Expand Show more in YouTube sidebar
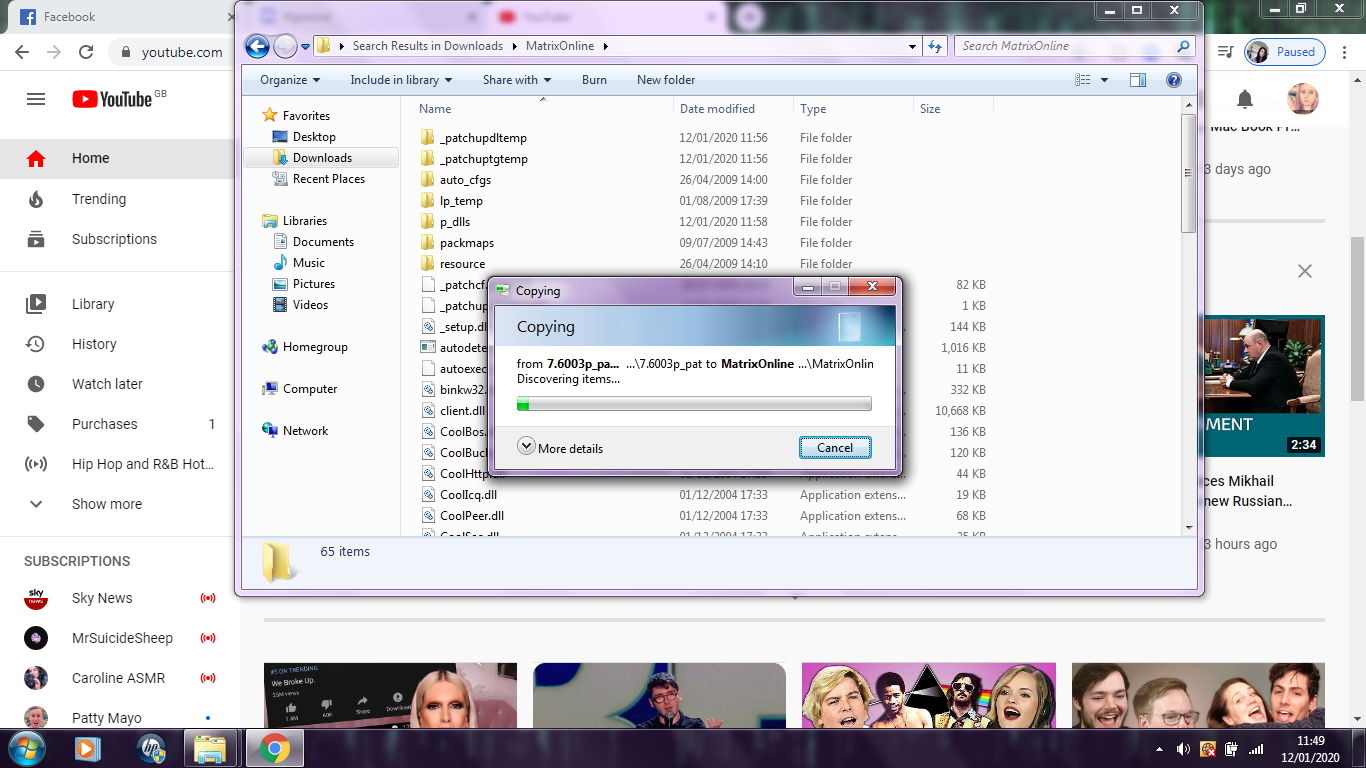Viewport: 1366px width, 768px height. [x=106, y=504]
